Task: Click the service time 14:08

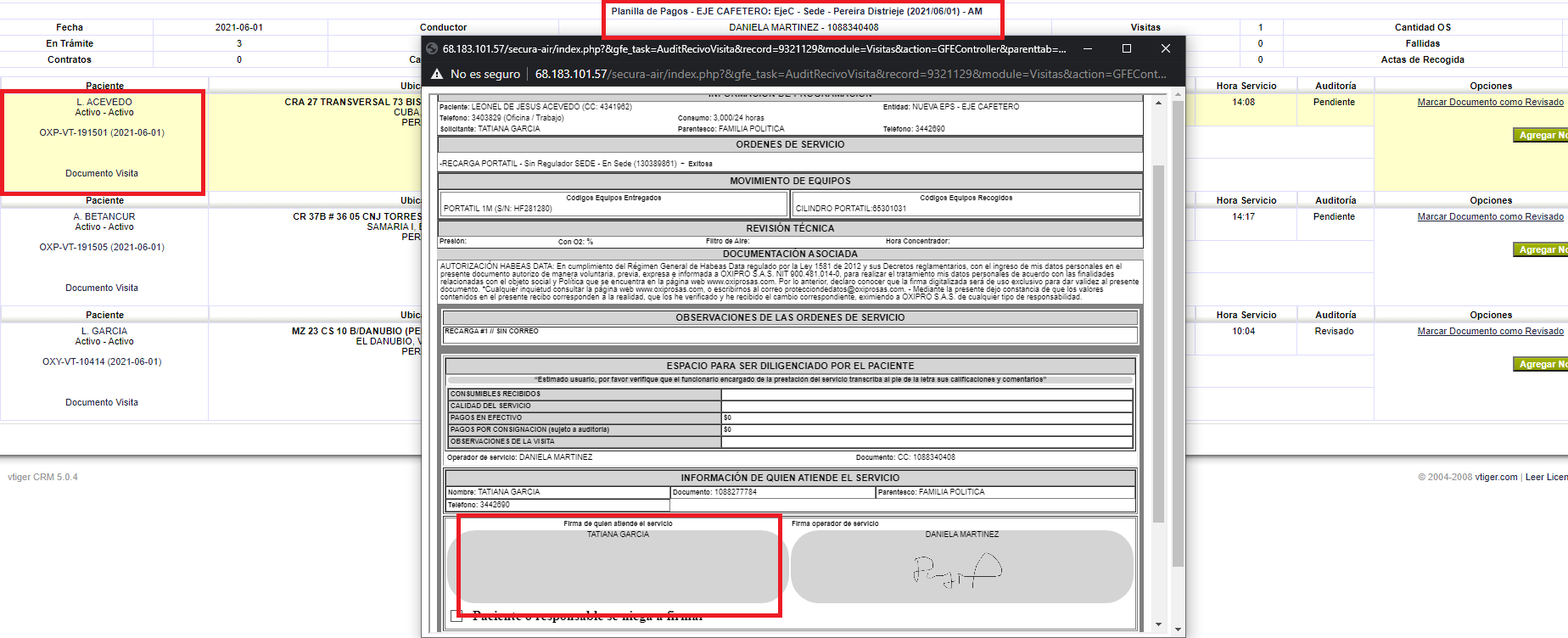Action: tap(1243, 102)
